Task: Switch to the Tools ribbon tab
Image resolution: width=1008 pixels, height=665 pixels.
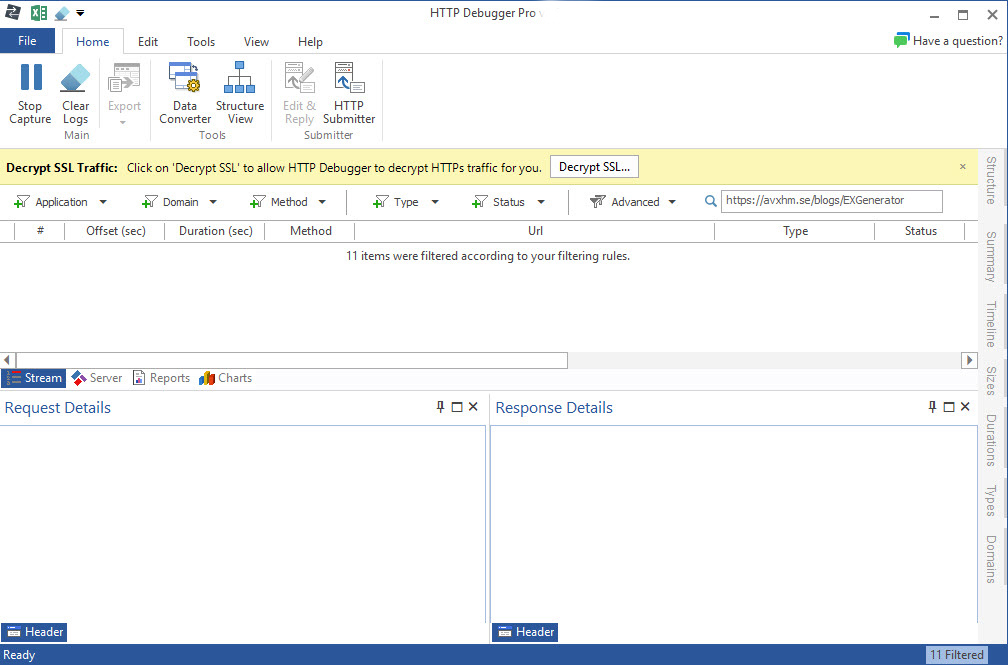Action: coord(201,42)
